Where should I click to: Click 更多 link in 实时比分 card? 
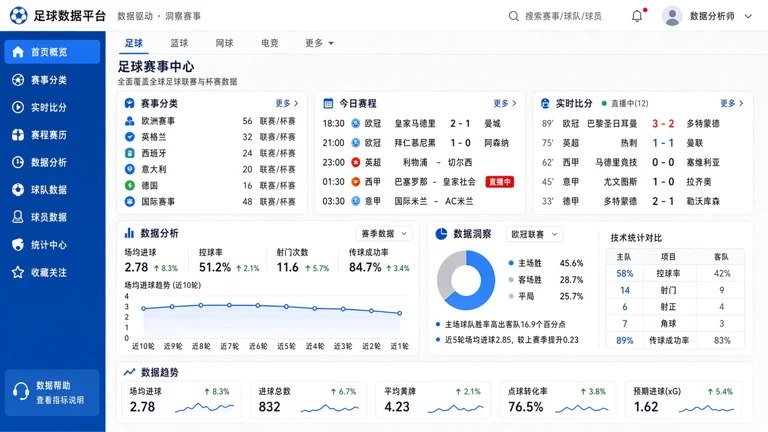(732, 103)
